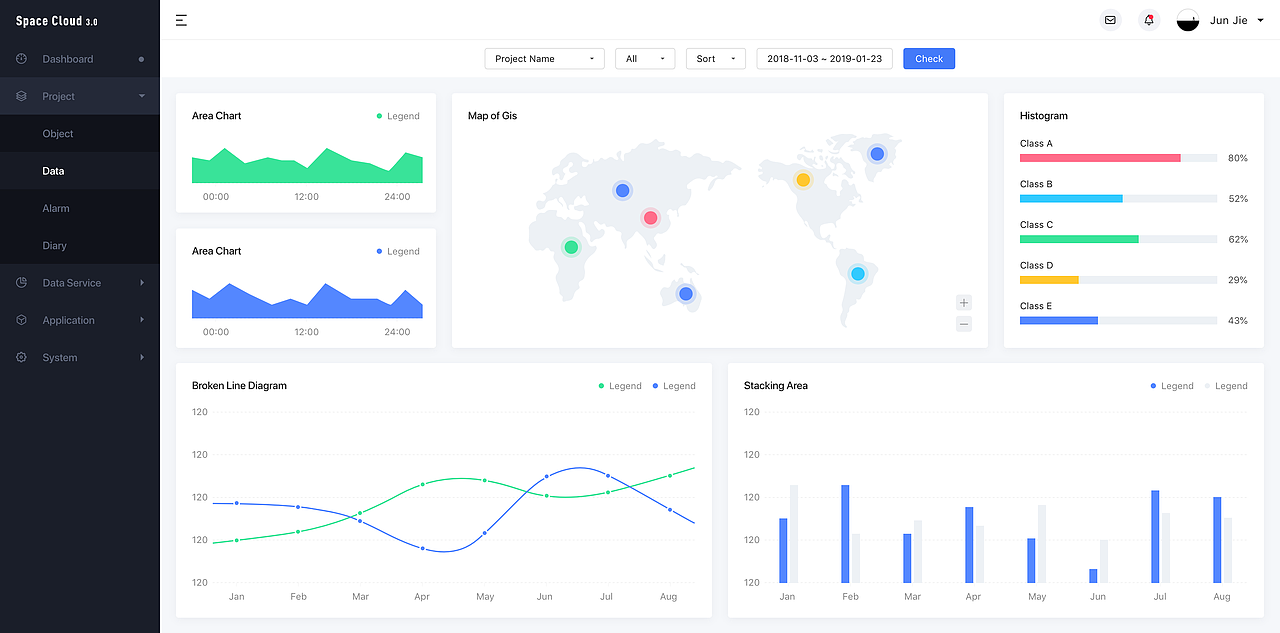The image size is (1280, 633).
Task: Zoom out the map with minus button
Action: [964, 324]
